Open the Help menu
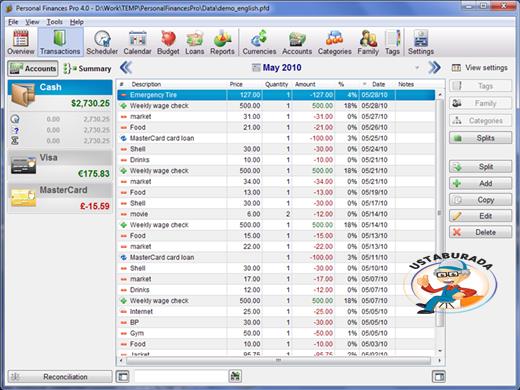The height and width of the screenshot is (390, 520). point(77,22)
